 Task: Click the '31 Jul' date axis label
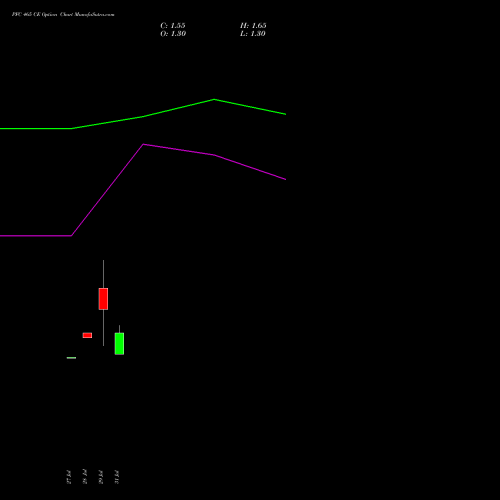[117, 477]
